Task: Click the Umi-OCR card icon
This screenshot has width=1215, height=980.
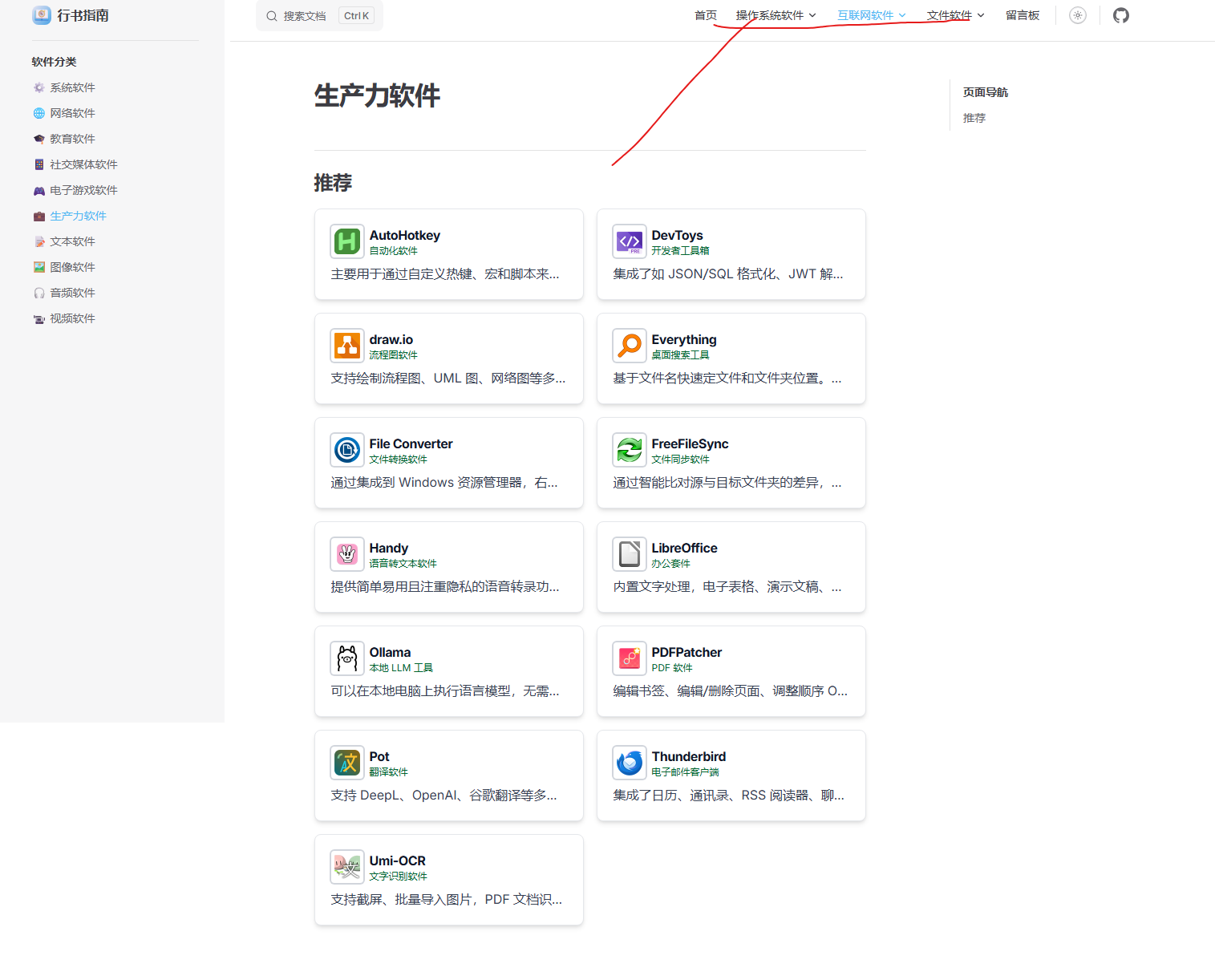Action: pos(346,866)
